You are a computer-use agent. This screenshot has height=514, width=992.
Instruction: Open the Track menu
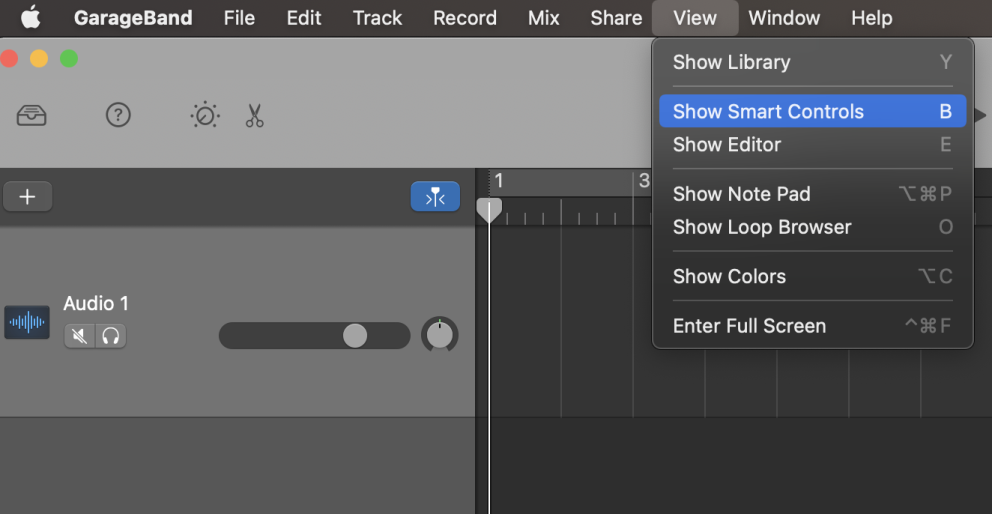(378, 18)
